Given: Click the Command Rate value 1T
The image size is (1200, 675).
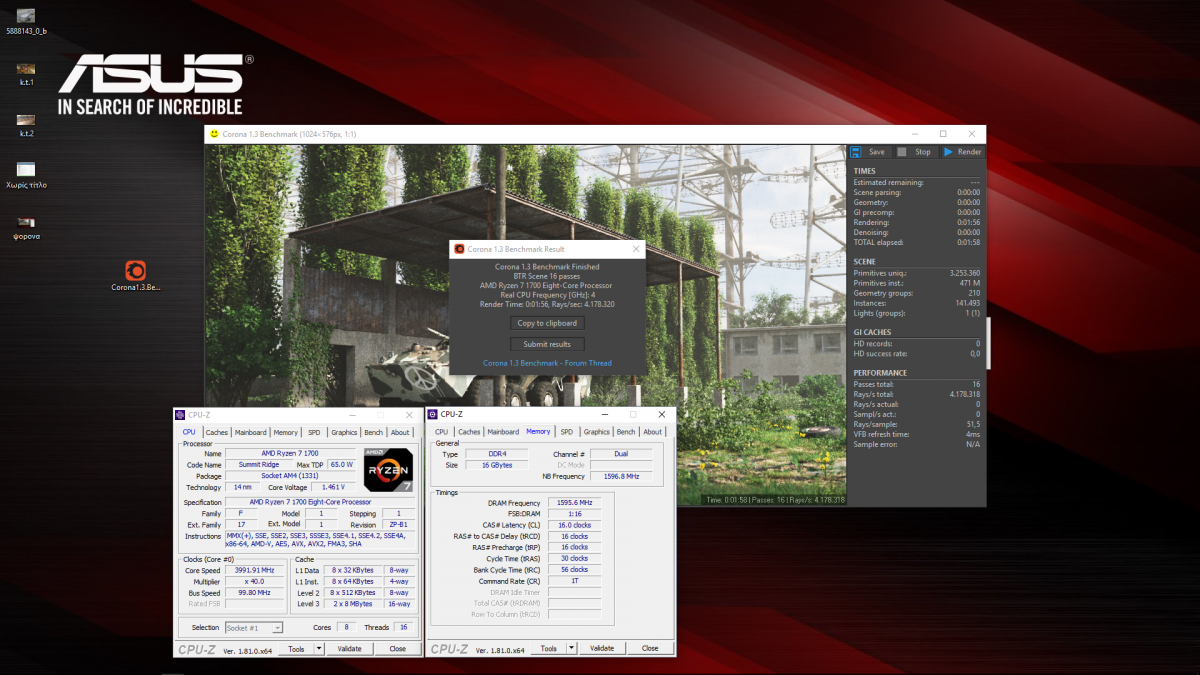Looking at the screenshot, I should (x=574, y=581).
